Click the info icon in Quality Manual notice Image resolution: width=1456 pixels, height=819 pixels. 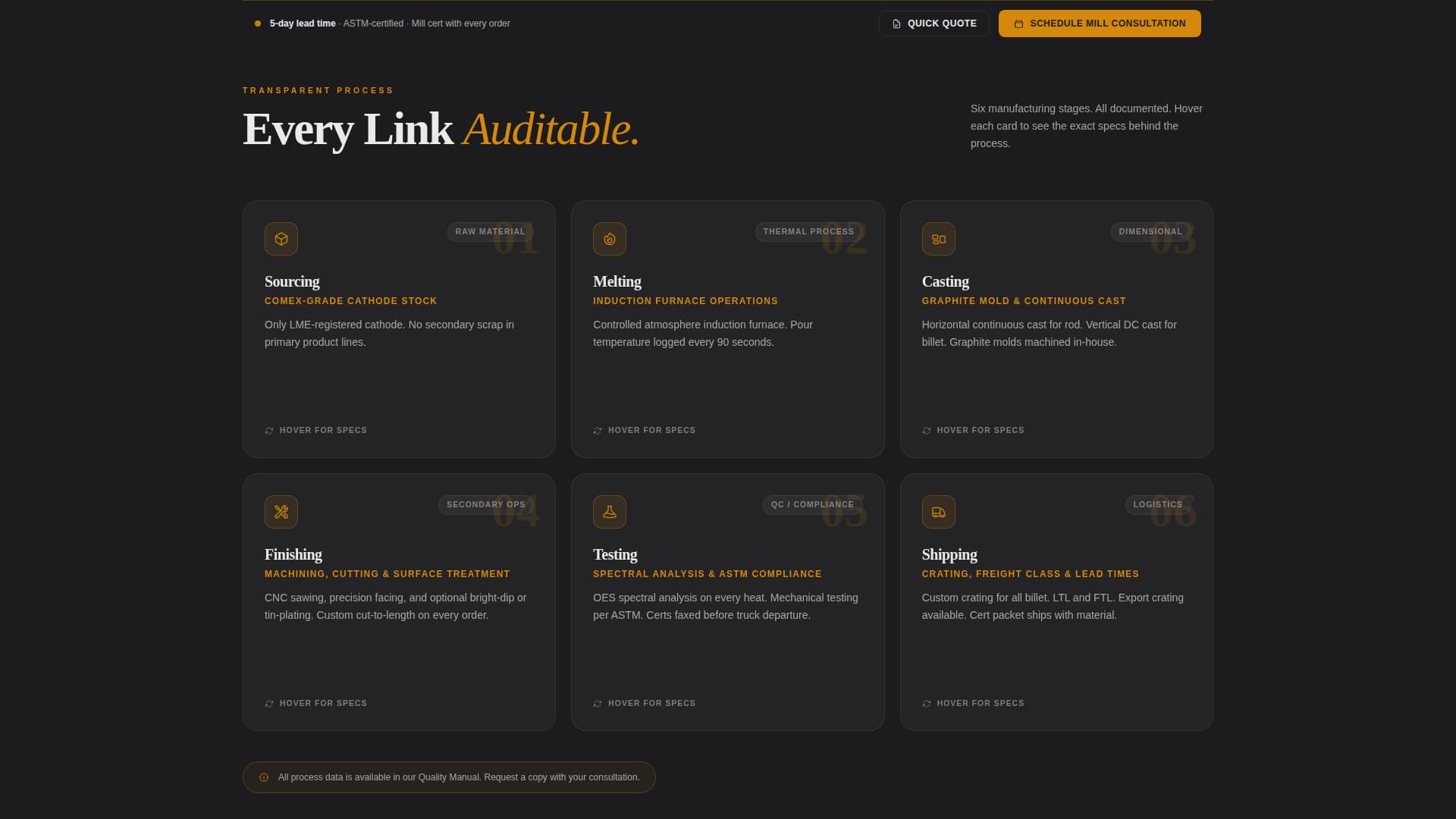pos(264,777)
